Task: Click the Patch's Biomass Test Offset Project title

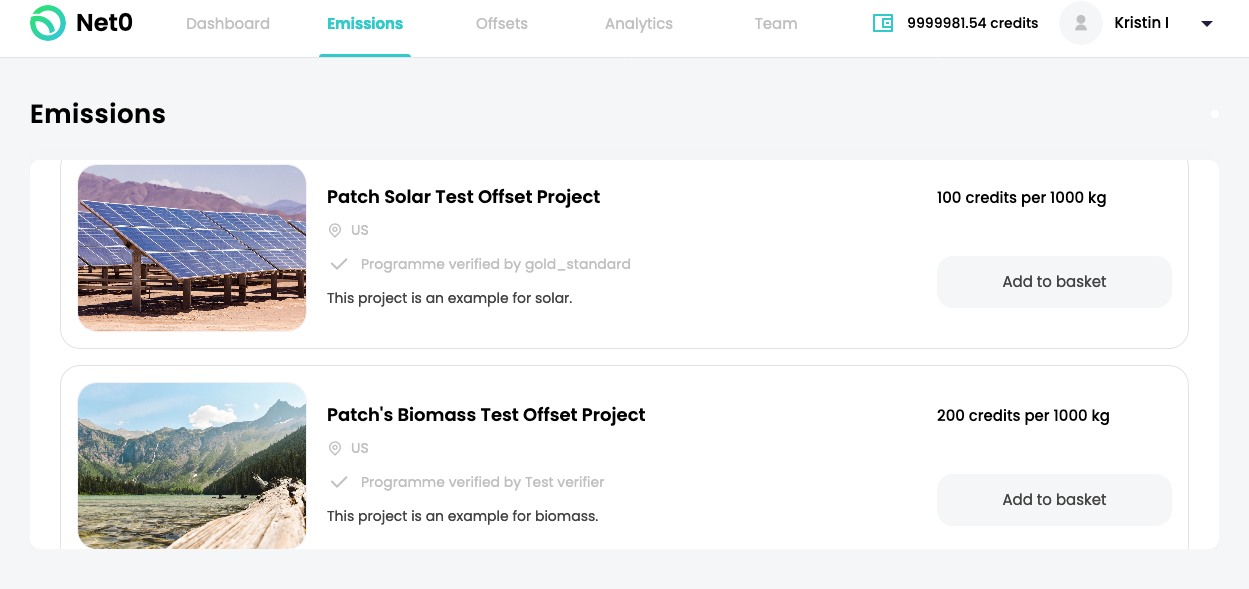Action: coord(486,415)
